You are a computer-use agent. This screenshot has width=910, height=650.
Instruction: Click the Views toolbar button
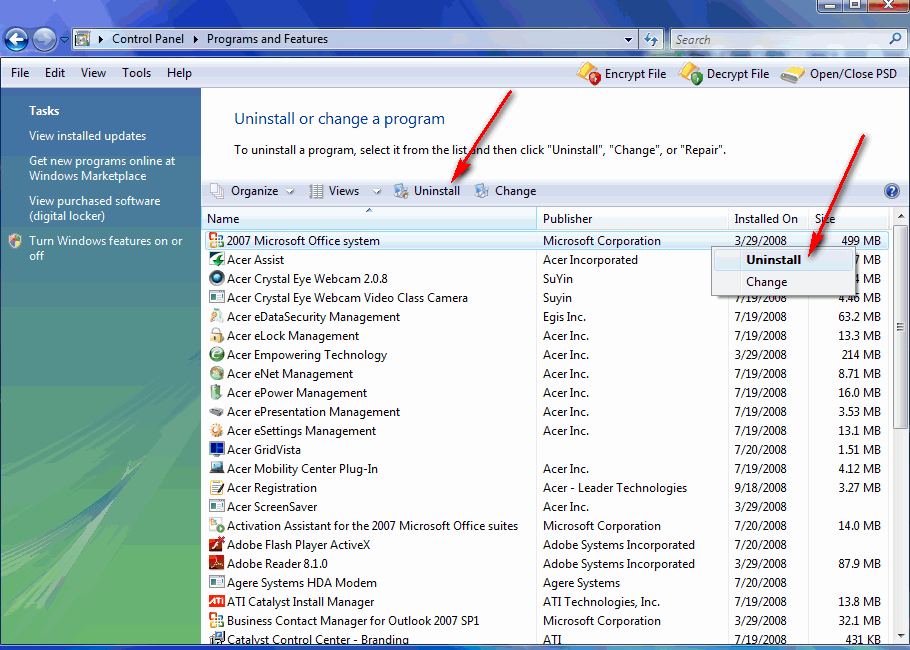tap(334, 191)
